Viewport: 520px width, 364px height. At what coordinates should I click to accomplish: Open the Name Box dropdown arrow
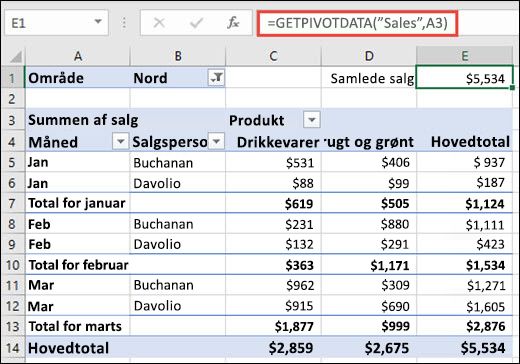coord(98,22)
